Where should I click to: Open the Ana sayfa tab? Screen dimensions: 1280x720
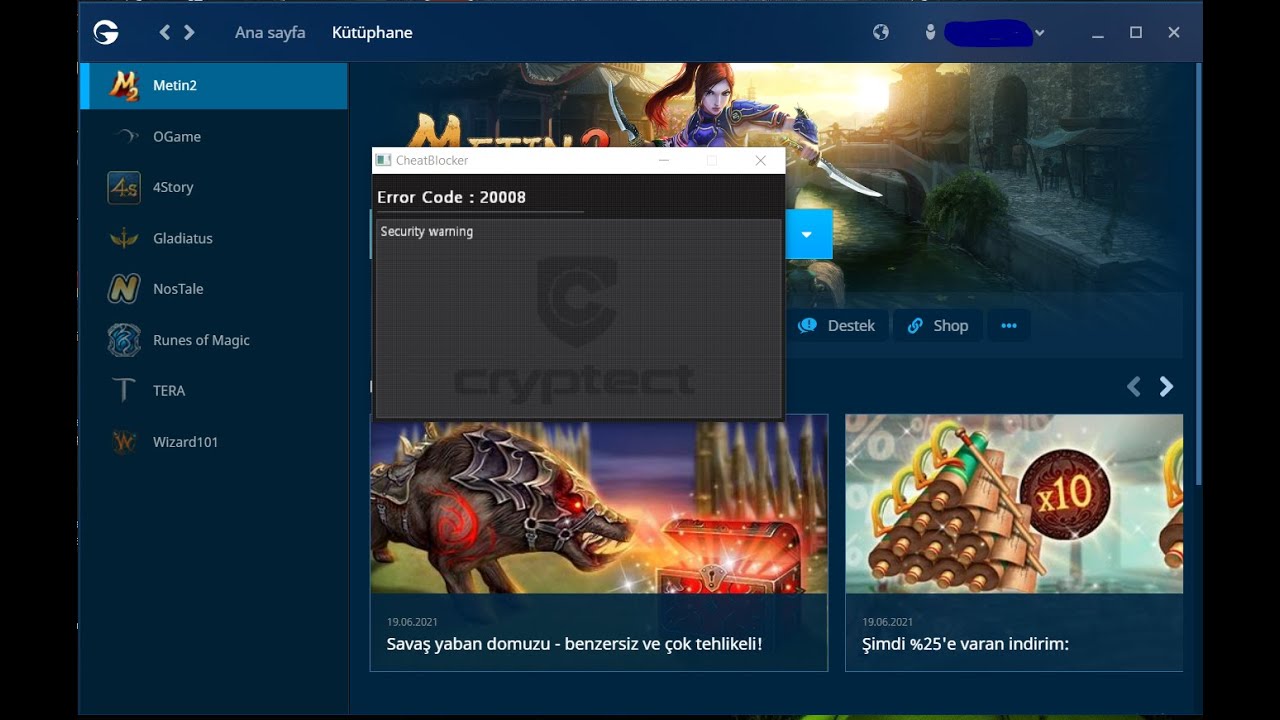270,33
